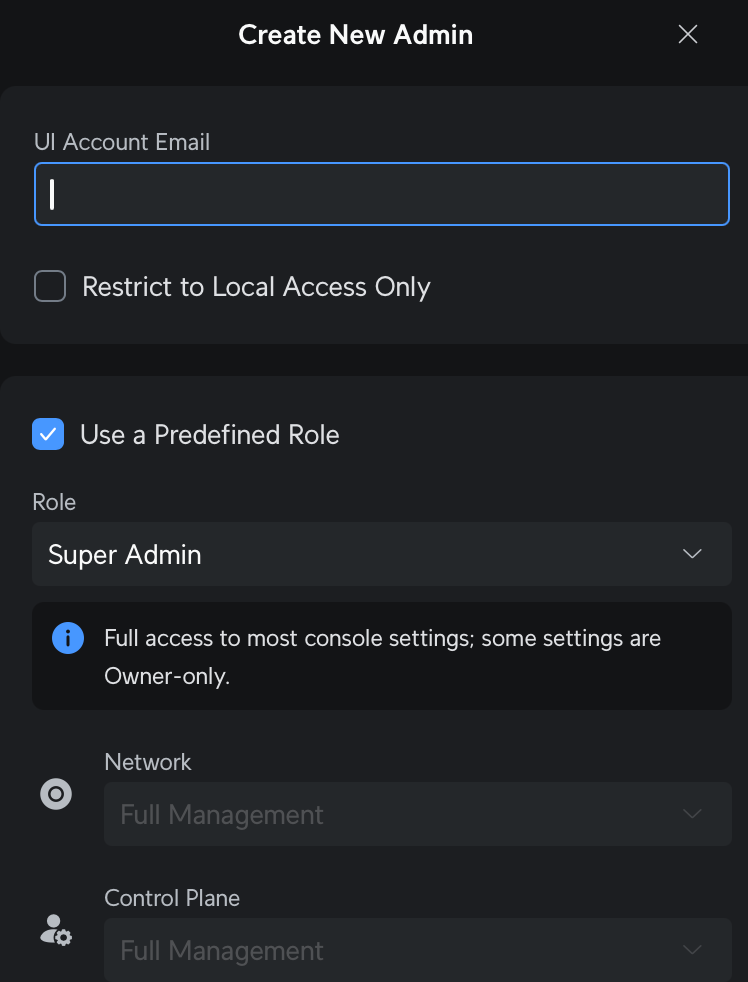Click the chevron on the Network Full Management dropdown

pyautogui.click(x=692, y=815)
